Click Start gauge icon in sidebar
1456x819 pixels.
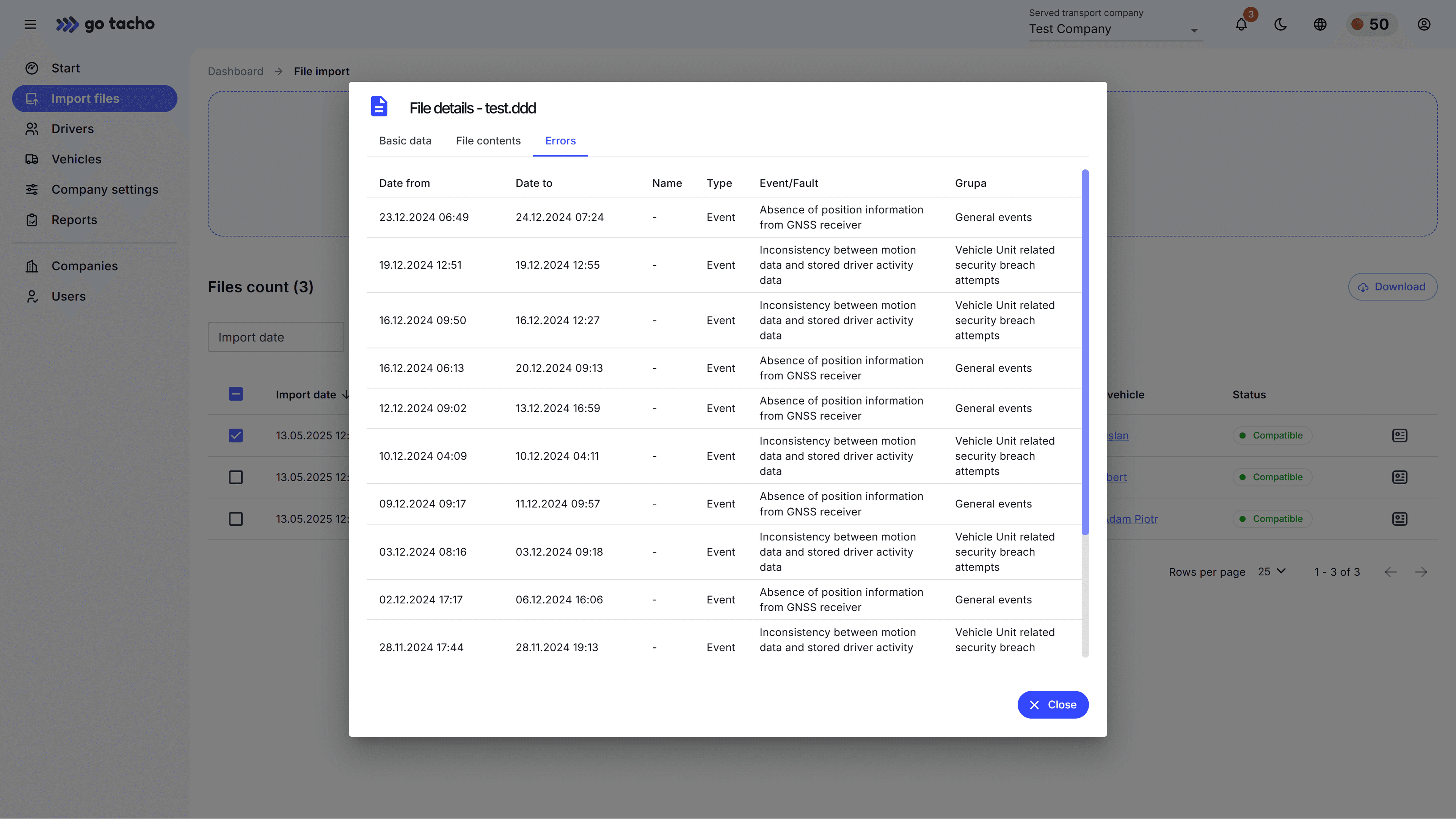pos(31,68)
